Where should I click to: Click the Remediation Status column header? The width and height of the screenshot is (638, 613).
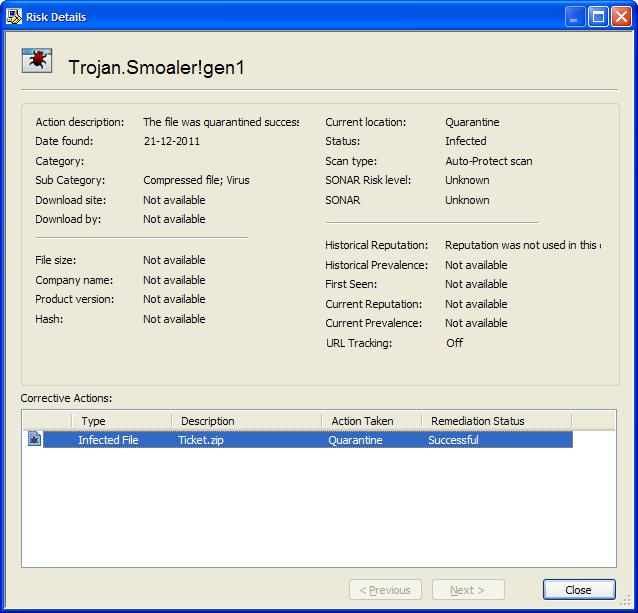495,421
